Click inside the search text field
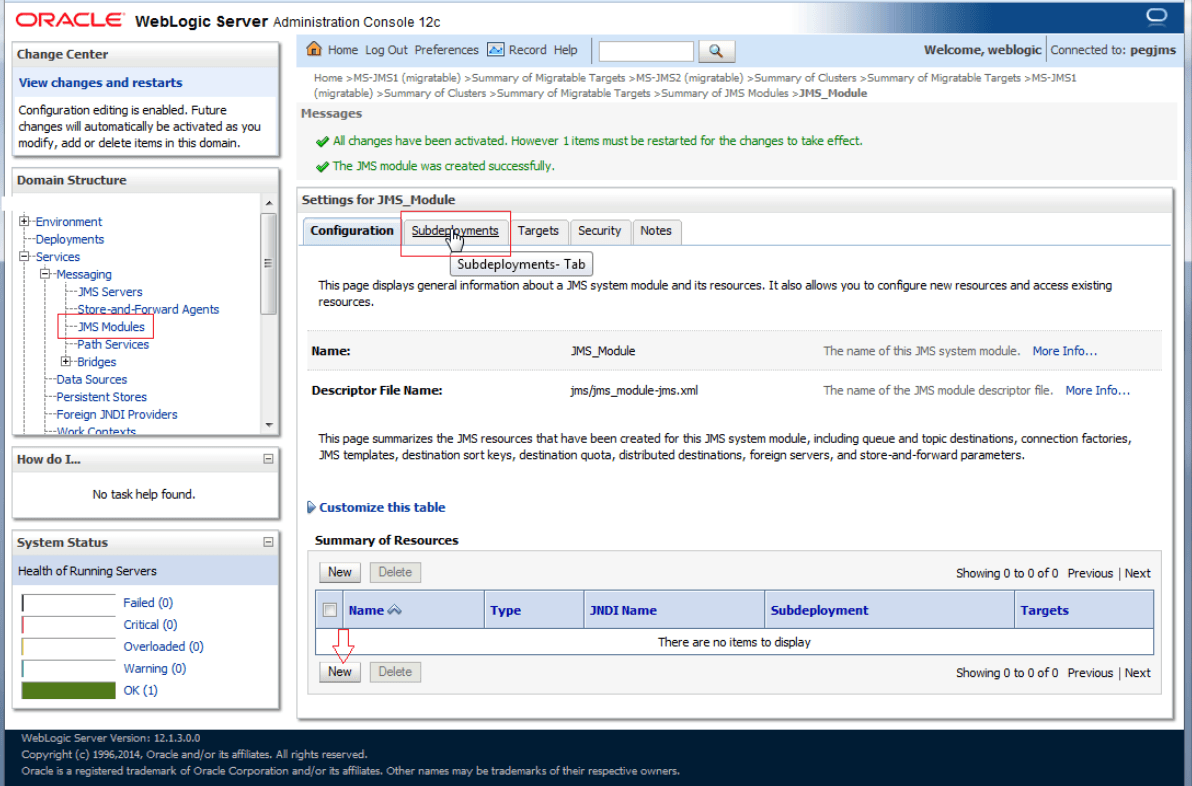The height and width of the screenshot is (786, 1192). tap(645, 50)
